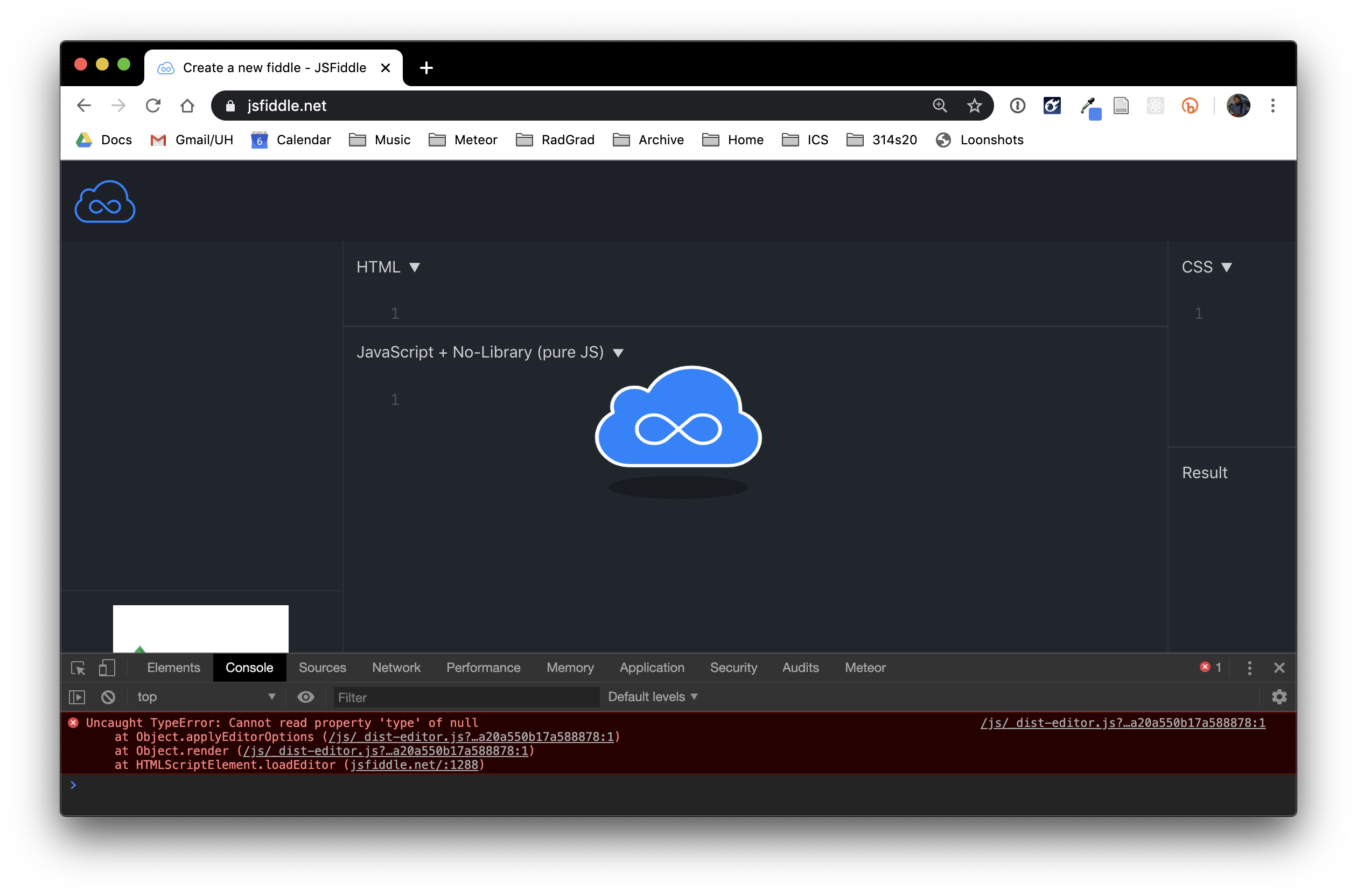Open the Loonshots bookmark
This screenshot has width=1357, height=896.
(x=980, y=140)
